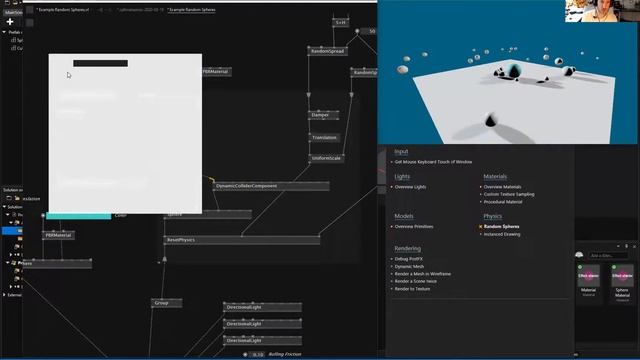Expand the External node in Solution tree
The height and width of the screenshot is (360, 640).
[4, 295]
